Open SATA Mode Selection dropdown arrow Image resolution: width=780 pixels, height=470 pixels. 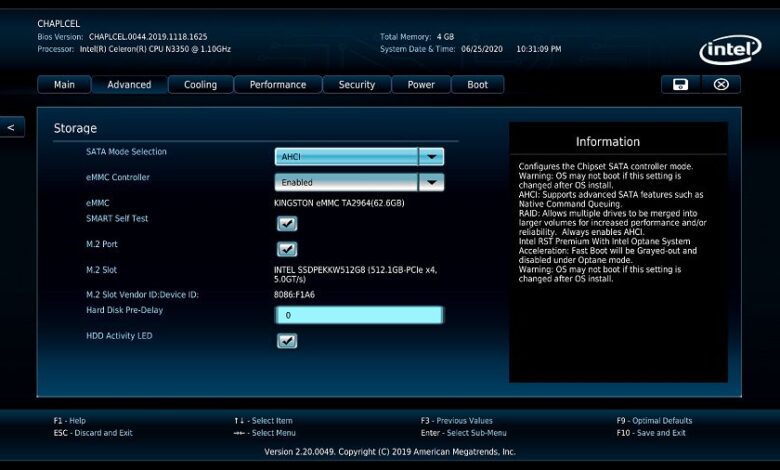coord(431,157)
